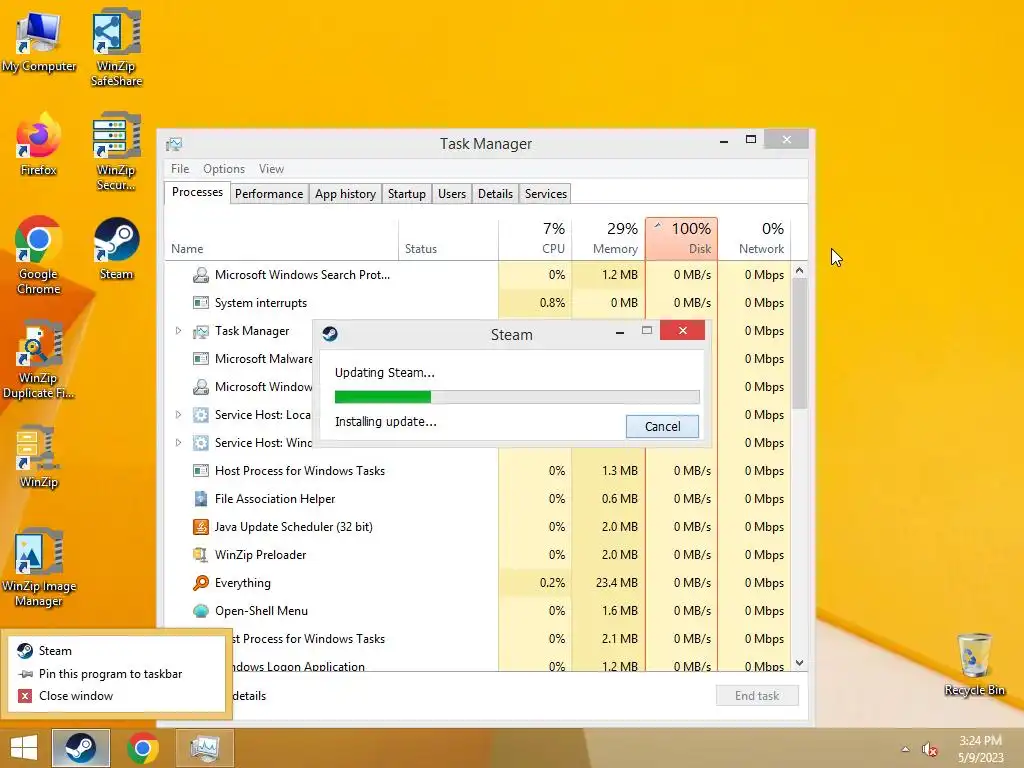This screenshot has height=768, width=1024.
Task: Select the Everything process row
Action: coord(477,583)
